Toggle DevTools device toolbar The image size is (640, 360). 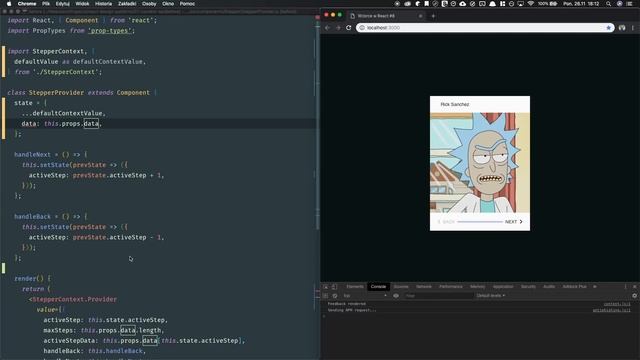pyautogui.click(x=334, y=287)
